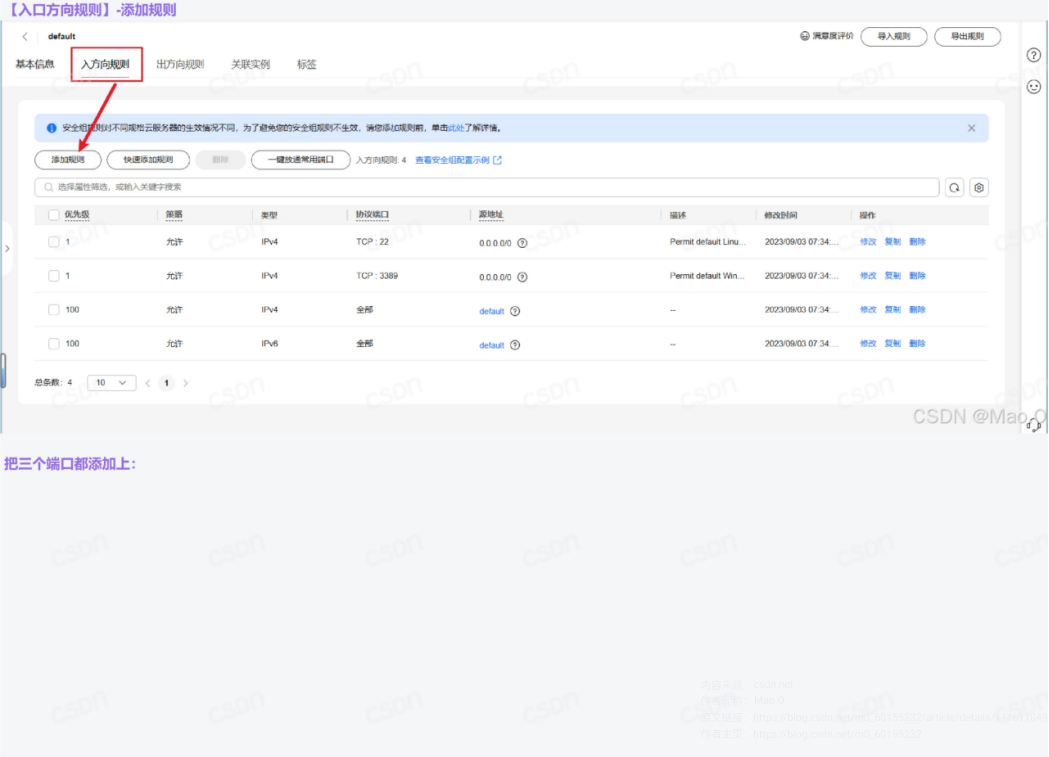Click the disabled 删除 button in toolbar
The height and width of the screenshot is (757, 1049).
tap(220, 160)
